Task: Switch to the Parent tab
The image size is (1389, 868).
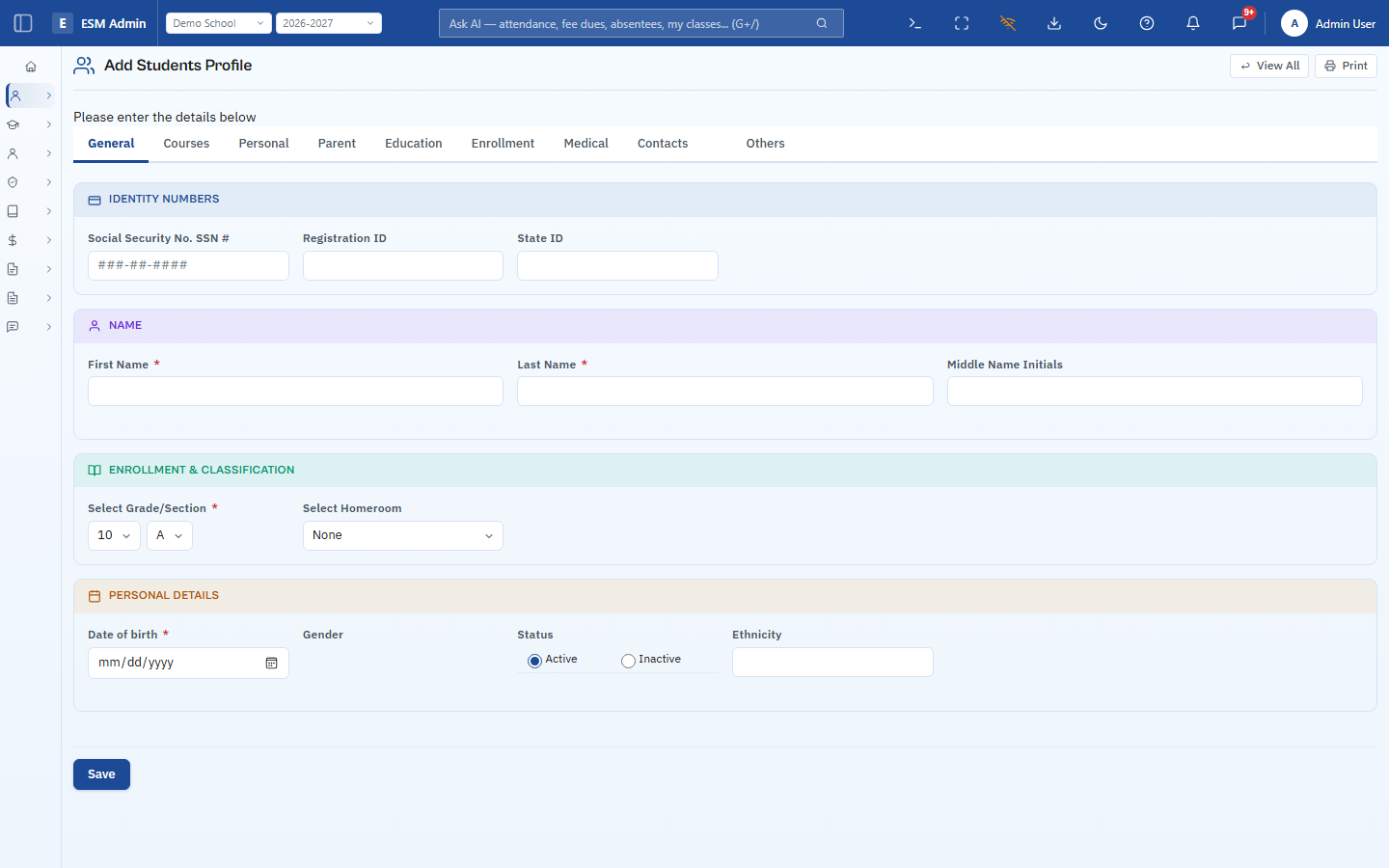Action: (x=337, y=144)
